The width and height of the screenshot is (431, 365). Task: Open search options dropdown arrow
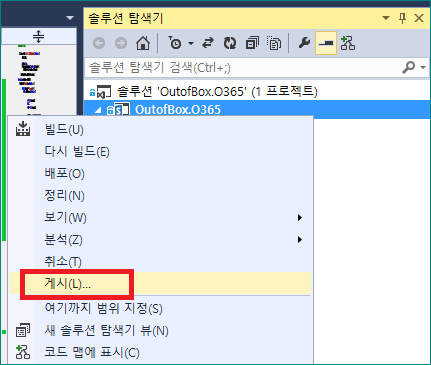[423, 67]
